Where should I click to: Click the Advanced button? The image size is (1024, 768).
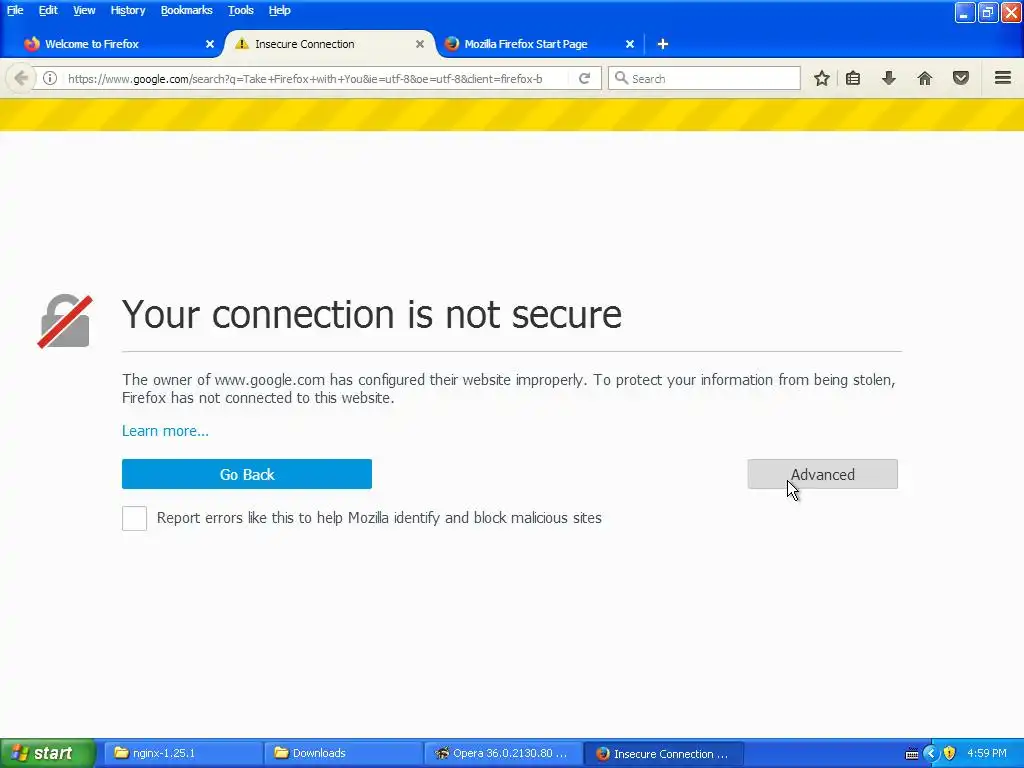(x=823, y=474)
